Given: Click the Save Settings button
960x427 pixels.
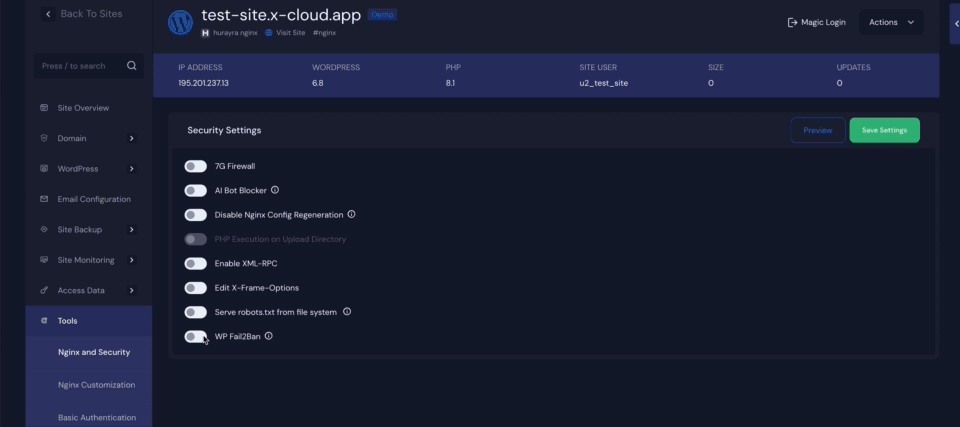Looking at the screenshot, I should coord(884,130).
